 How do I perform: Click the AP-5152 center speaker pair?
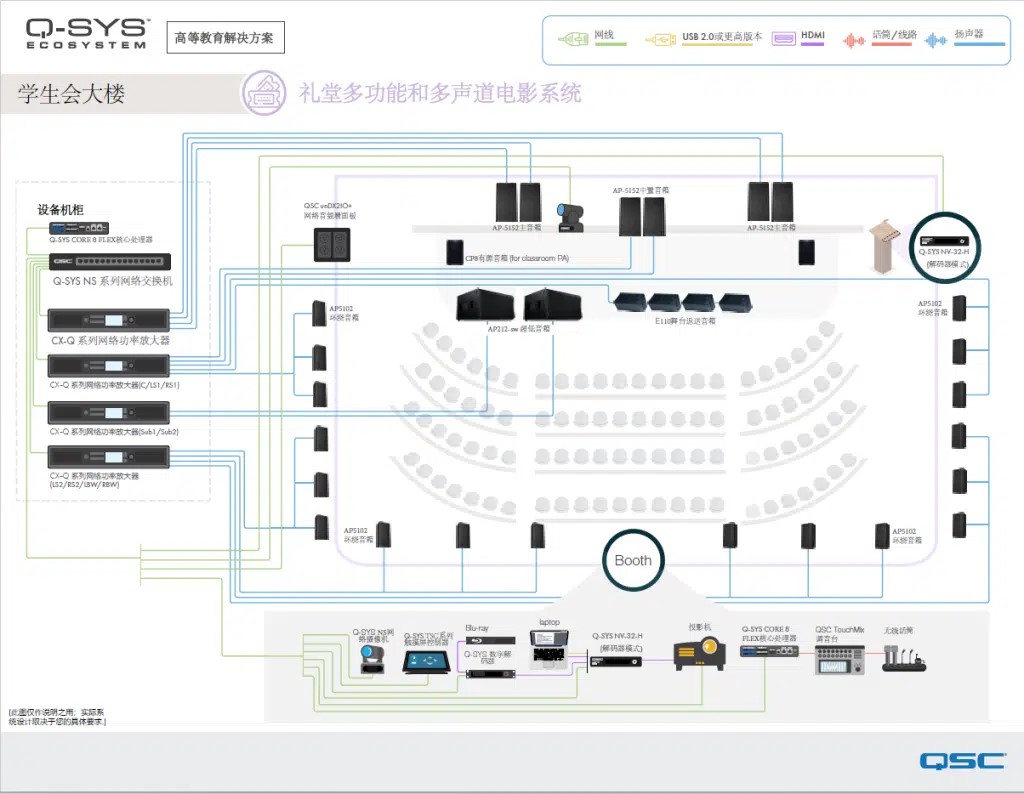click(x=642, y=216)
